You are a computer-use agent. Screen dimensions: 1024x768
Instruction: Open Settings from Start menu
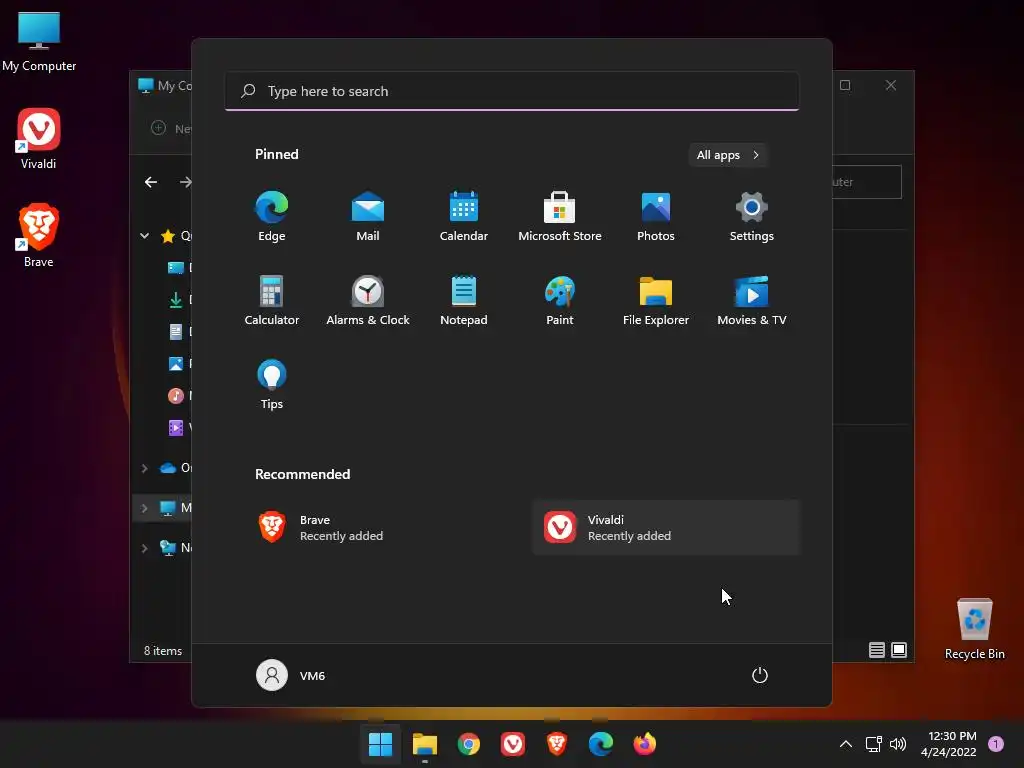pos(752,216)
